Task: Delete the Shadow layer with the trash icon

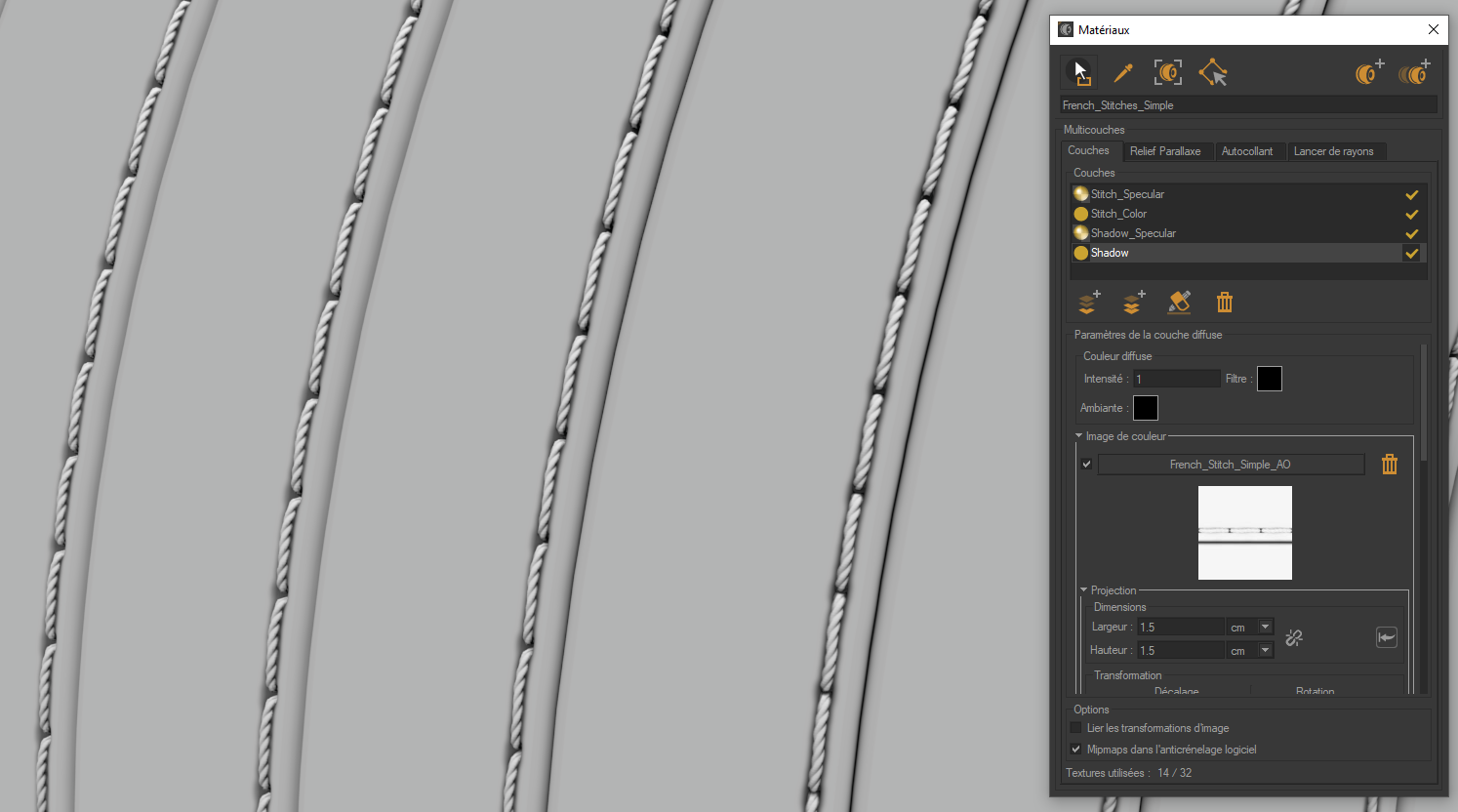Action: tap(1225, 303)
